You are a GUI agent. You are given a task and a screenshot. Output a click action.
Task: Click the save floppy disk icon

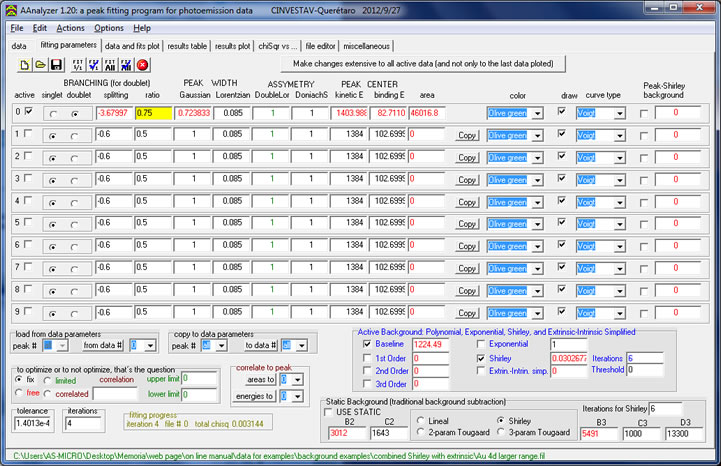pyautogui.click(x=57, y=64)
